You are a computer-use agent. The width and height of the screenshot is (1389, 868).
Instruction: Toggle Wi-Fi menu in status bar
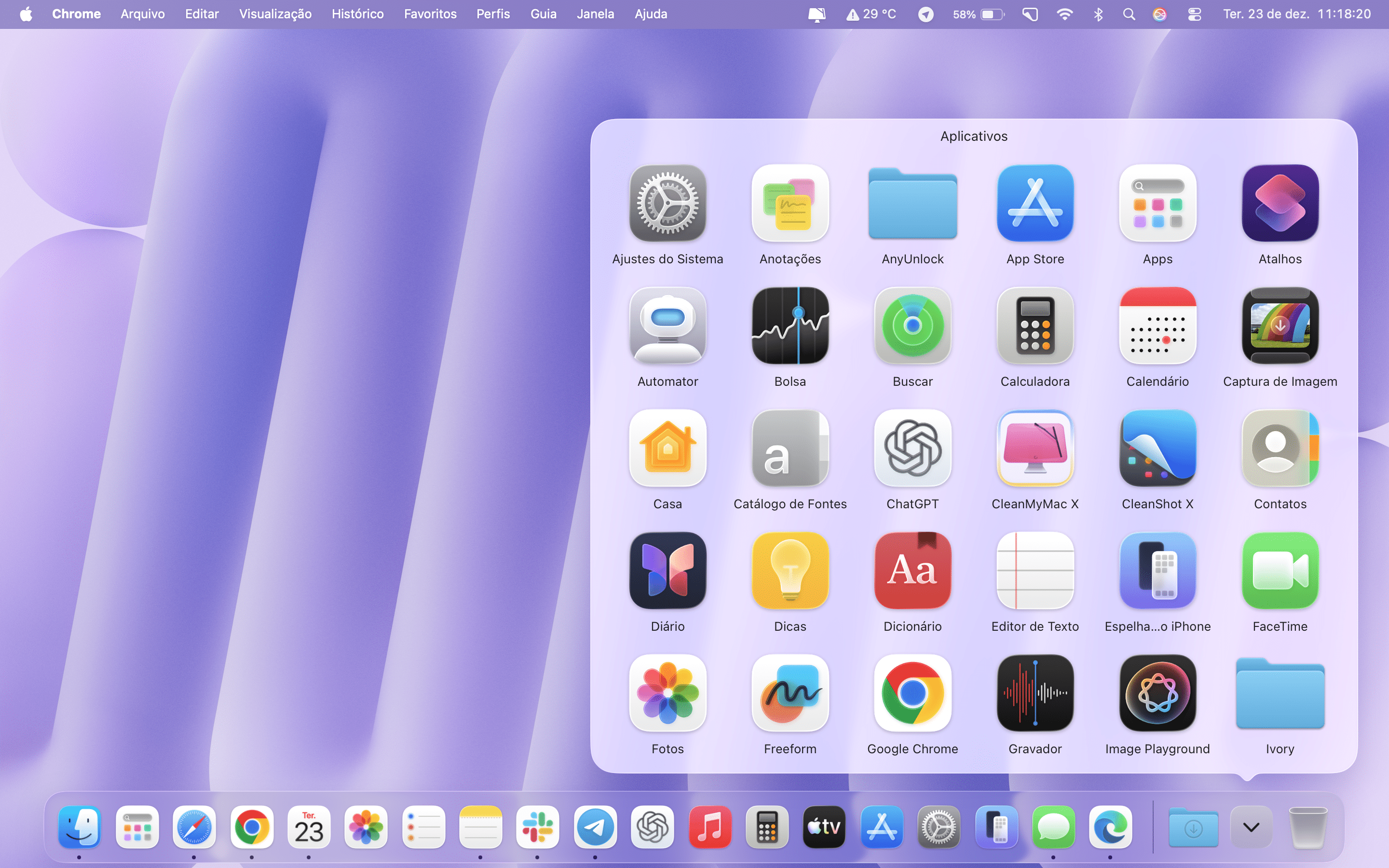1064,14
